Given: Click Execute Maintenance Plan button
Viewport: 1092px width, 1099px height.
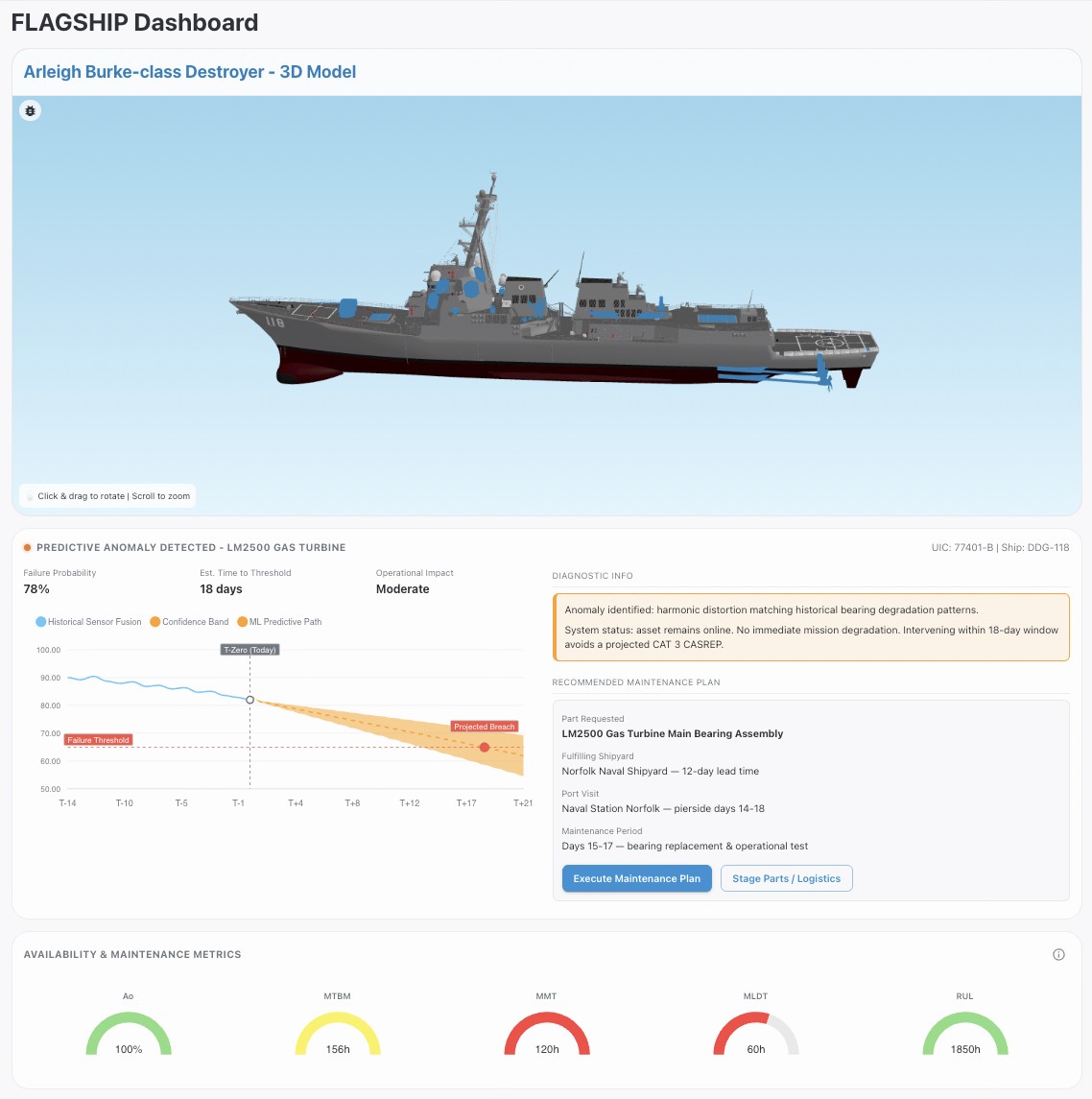Looking at the screenshot, I should point(636,878).
